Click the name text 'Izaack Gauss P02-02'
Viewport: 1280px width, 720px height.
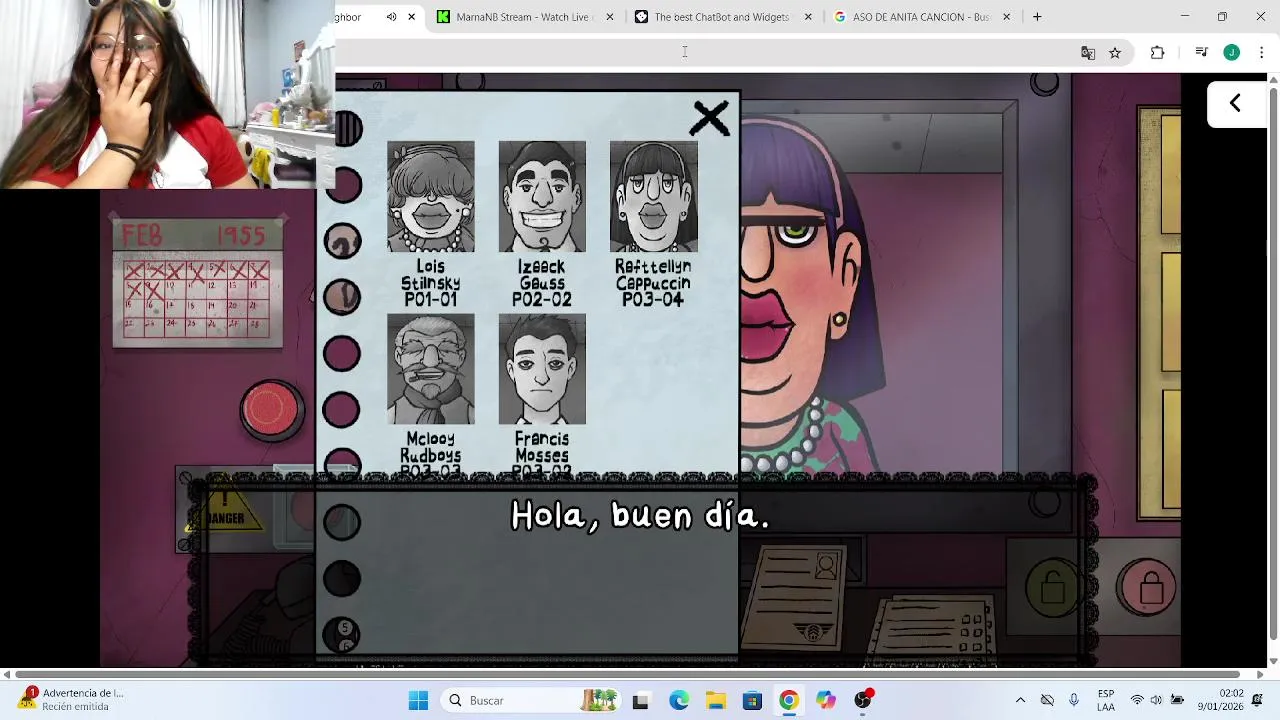coord(542,283)
